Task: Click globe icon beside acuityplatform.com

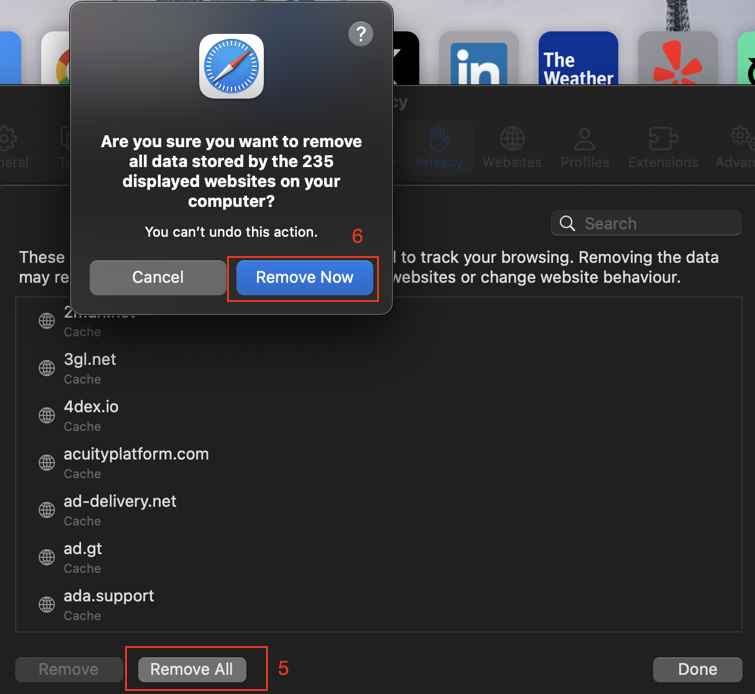Action: (x=47, y=462)
